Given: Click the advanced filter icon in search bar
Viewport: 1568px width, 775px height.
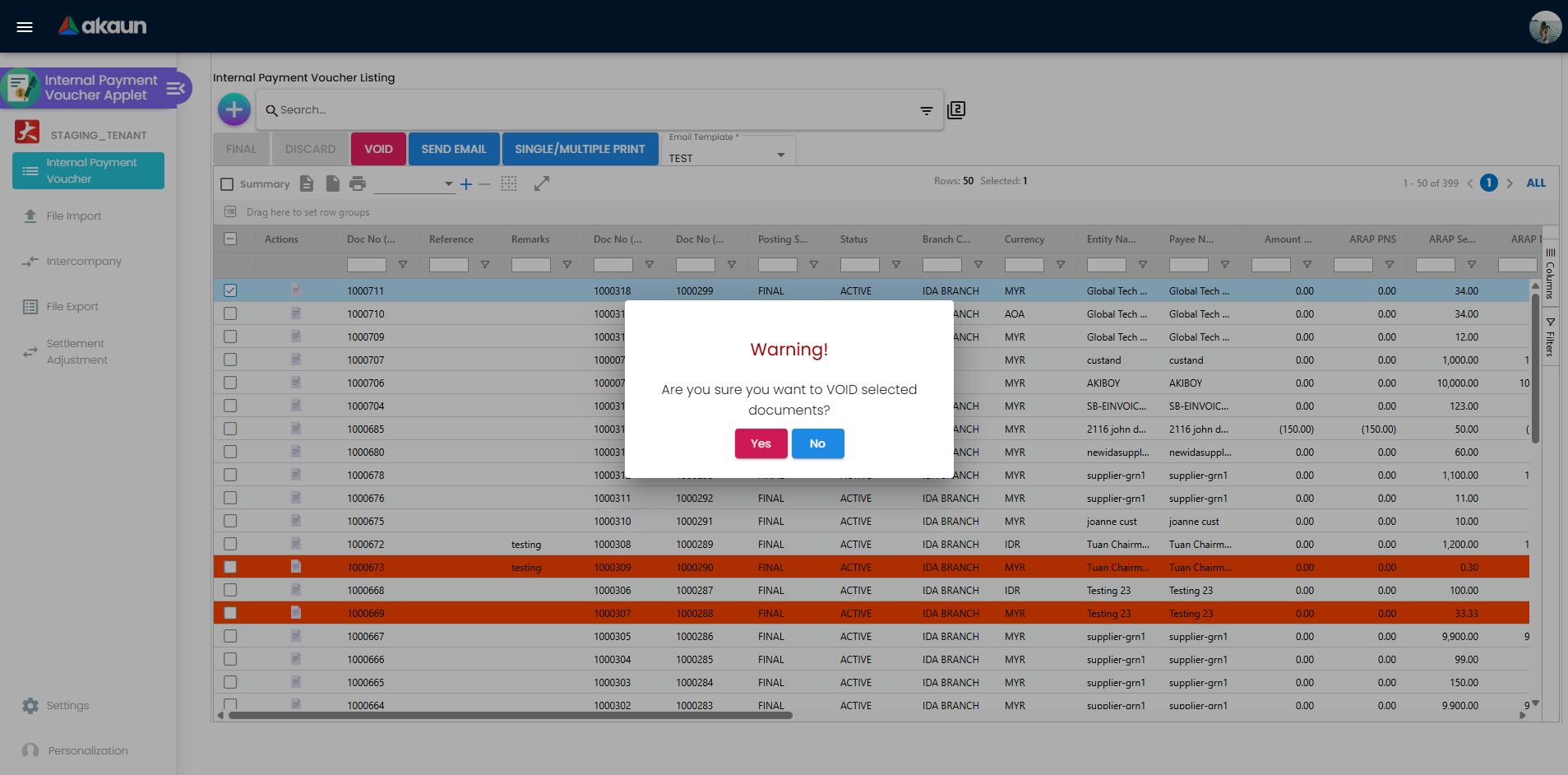Looking at the screenshot, I should pos(926,110).
